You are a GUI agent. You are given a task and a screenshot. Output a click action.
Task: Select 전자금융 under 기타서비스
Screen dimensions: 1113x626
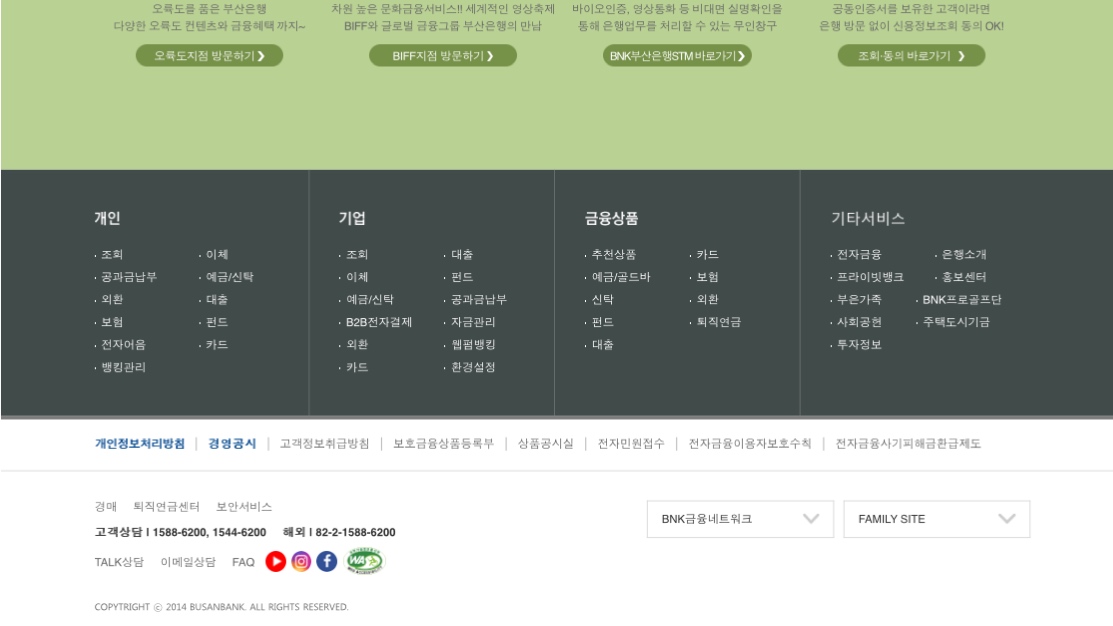click(859, 254)
